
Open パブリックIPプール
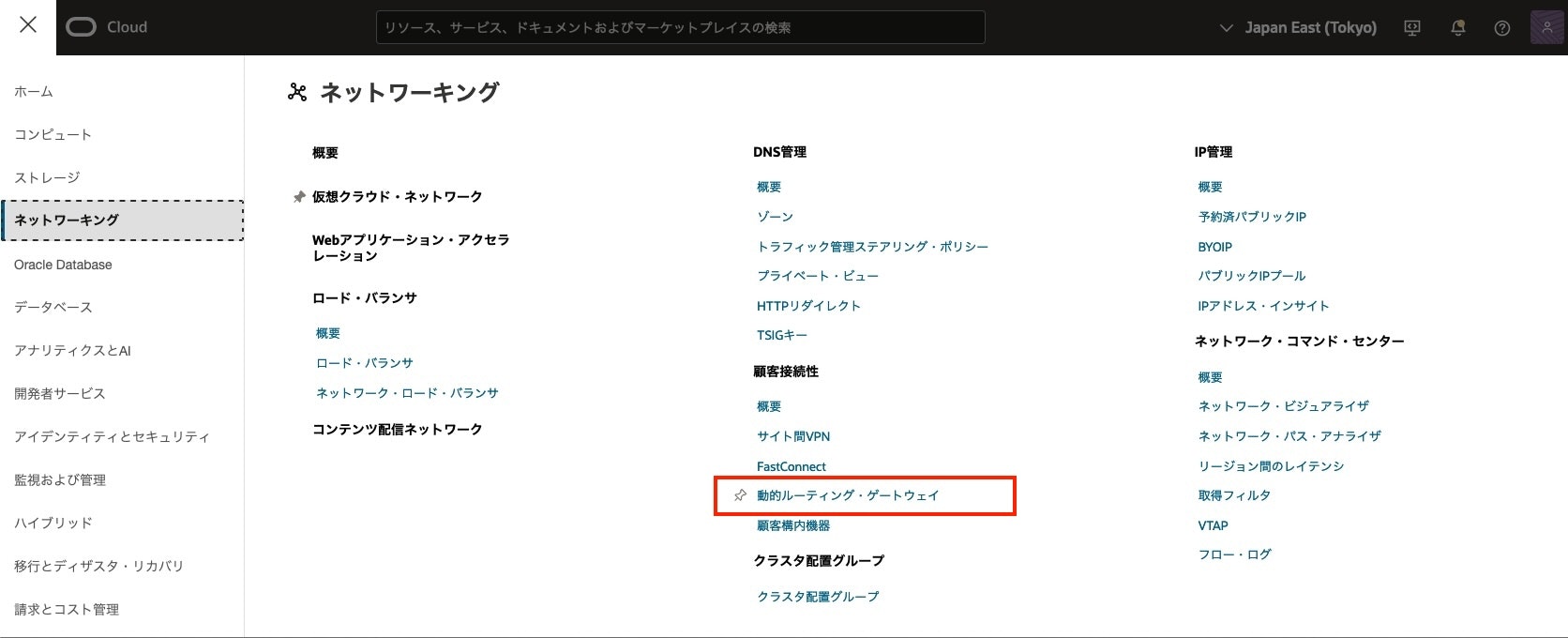pyautogui.click(x=1252, y=276)
